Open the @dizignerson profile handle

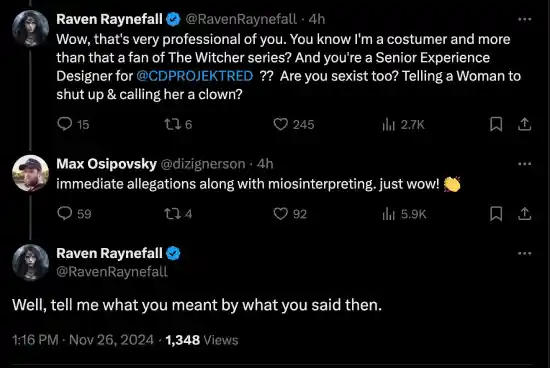(x=203, y=164)
